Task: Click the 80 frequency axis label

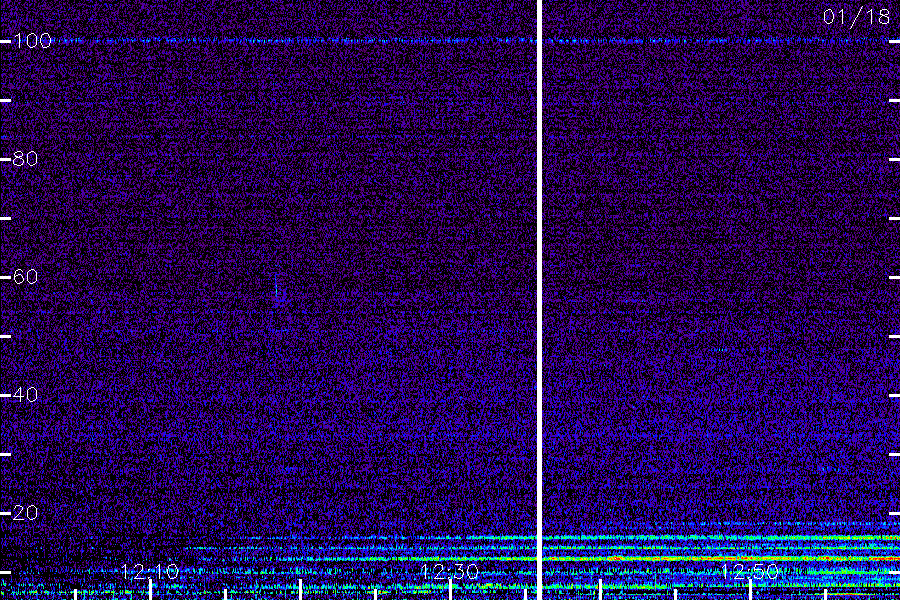Action: [x=25, y=159]
